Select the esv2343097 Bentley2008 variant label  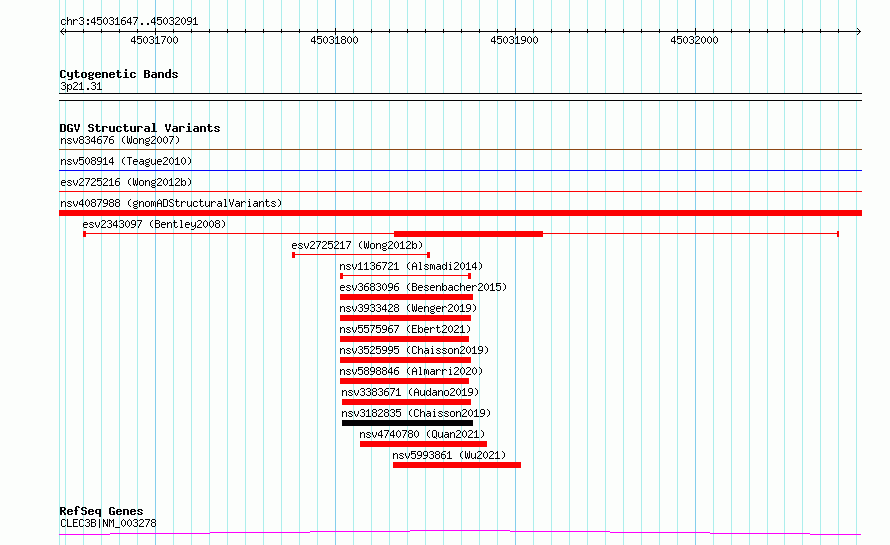point(154,224)
